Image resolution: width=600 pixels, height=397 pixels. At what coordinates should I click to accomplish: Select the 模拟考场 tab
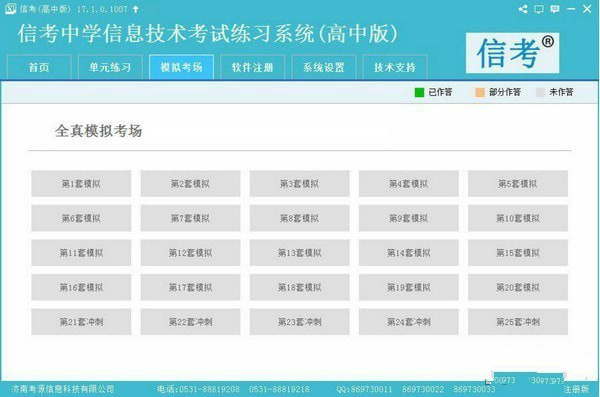[181, 67]
